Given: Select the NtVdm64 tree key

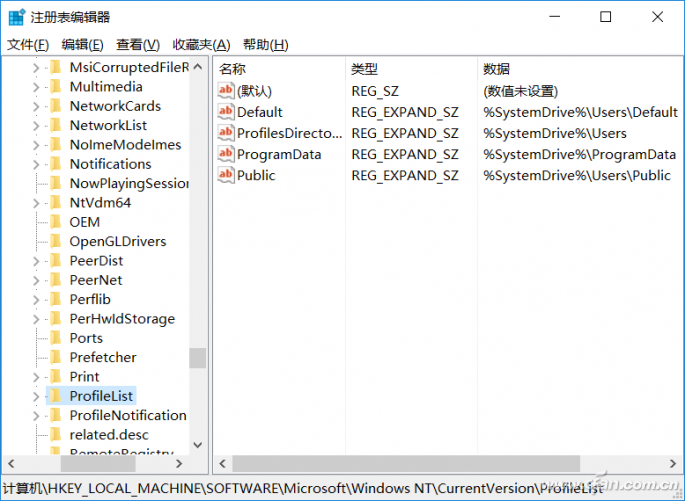Looking at the screenshot, I should pos(100,203).
